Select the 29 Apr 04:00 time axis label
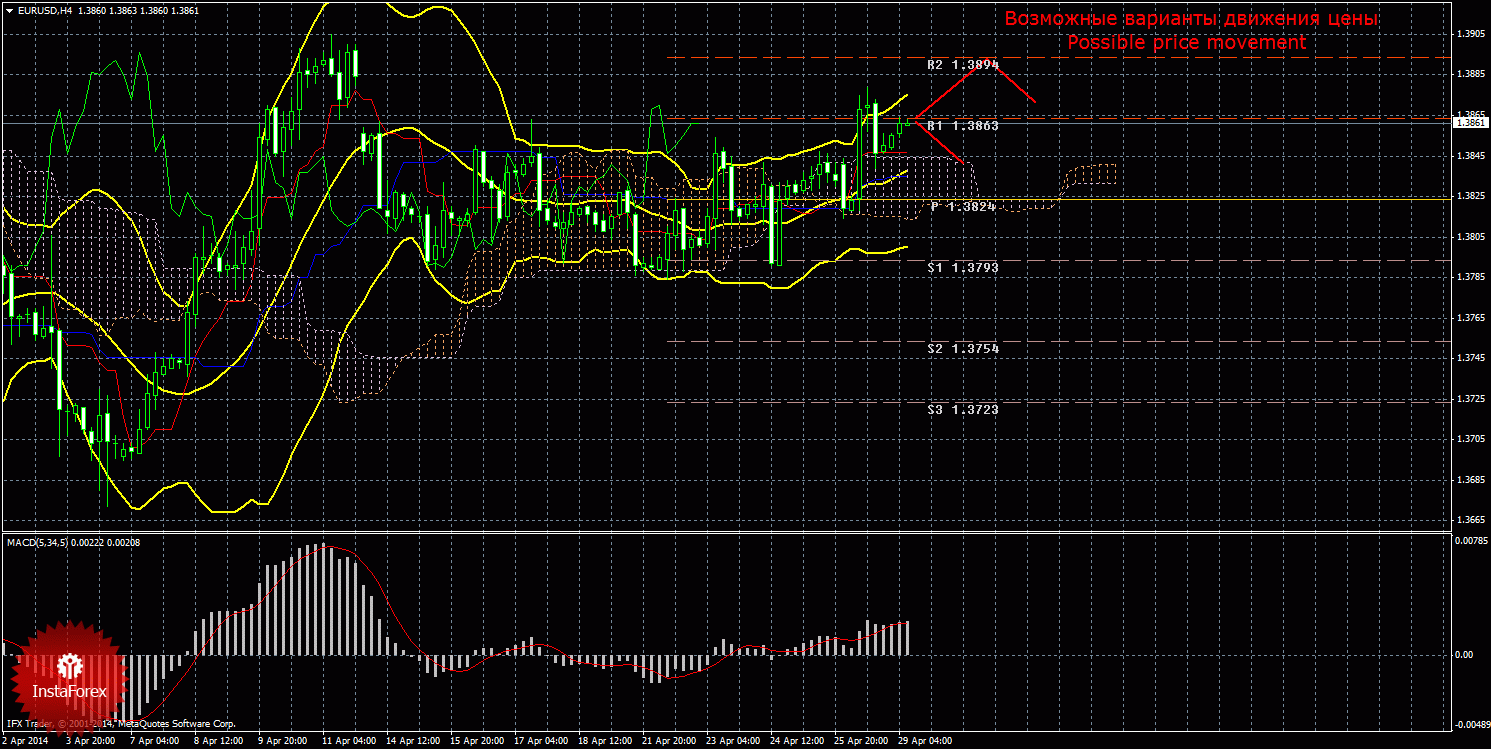1491x749 pixels. [925, 742]
